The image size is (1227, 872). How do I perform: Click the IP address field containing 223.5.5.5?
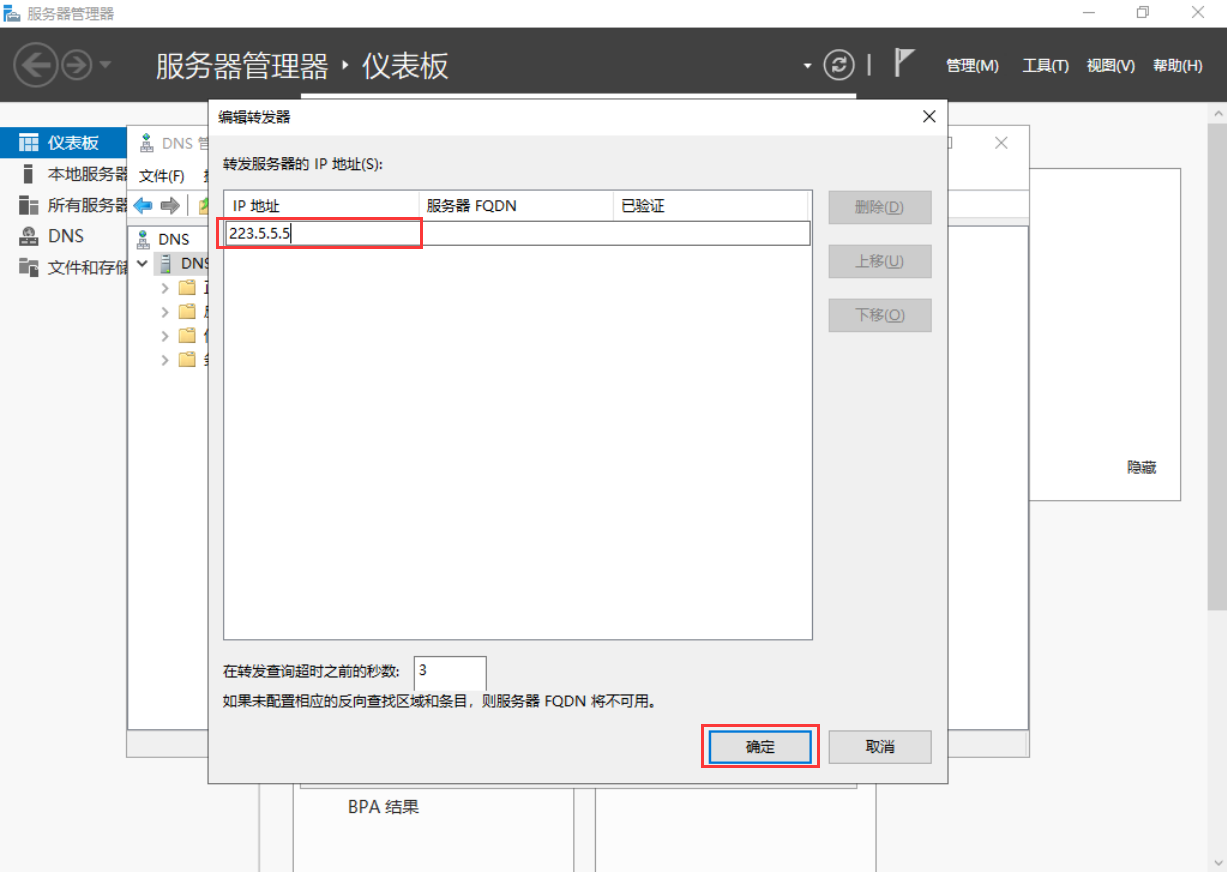(x=320, y=234)
